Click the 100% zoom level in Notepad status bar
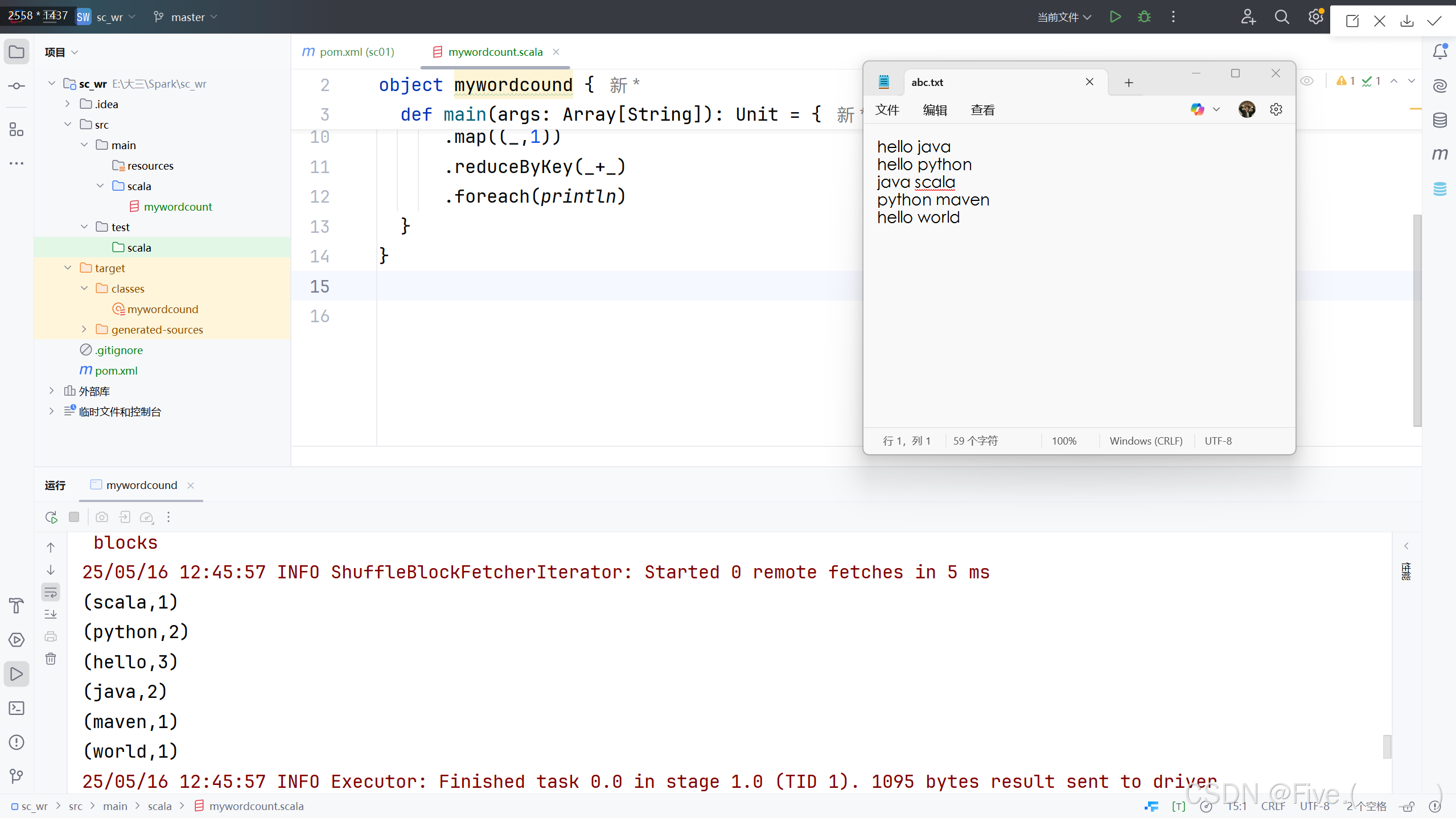The width and height of the screenshot is (1456, 818). tap(1064, 441)
